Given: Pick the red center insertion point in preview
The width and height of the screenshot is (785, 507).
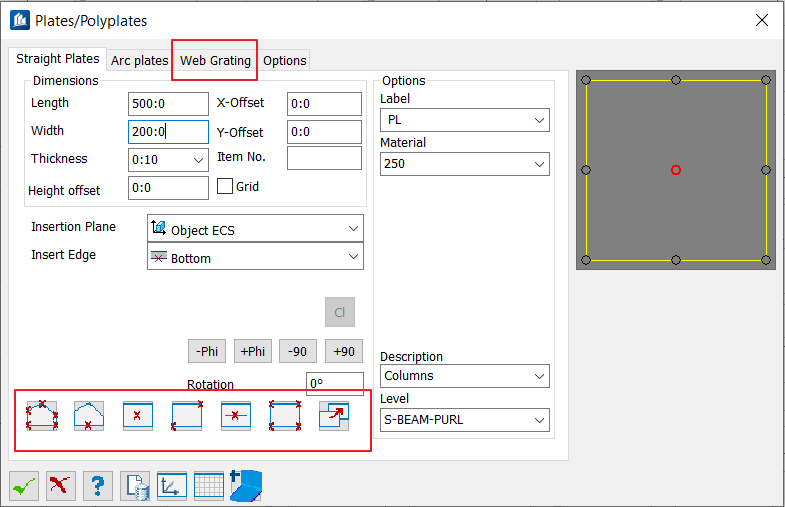Looking at the screenshot, I should (x=676, y=170).
